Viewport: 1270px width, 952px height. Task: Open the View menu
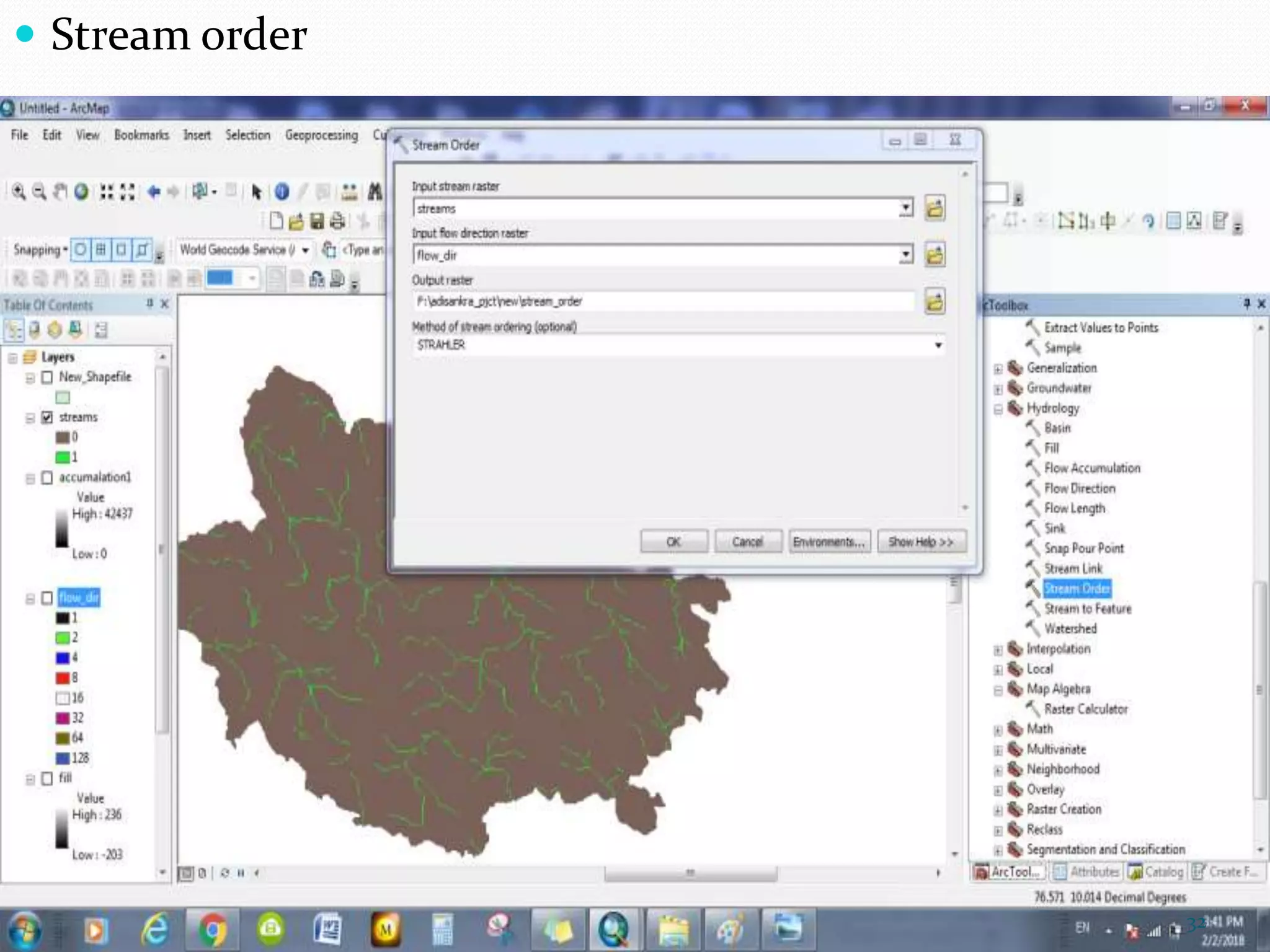[87, 135]
